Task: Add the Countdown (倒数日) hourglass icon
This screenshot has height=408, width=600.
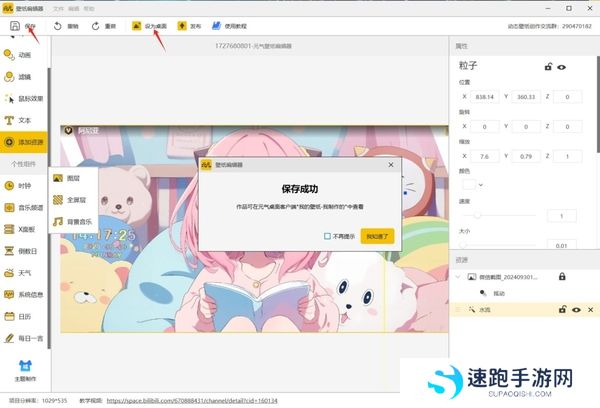Action: [9, 251]
